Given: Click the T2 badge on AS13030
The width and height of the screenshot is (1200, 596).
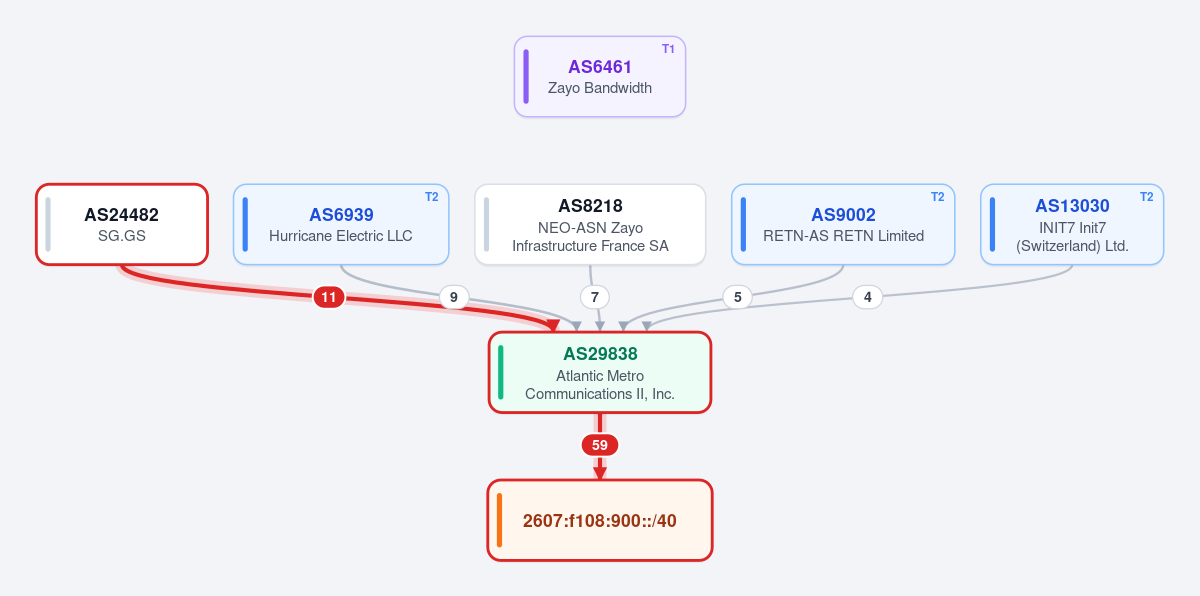Looking at the screenshot, I should click(x=1147, y=197).
